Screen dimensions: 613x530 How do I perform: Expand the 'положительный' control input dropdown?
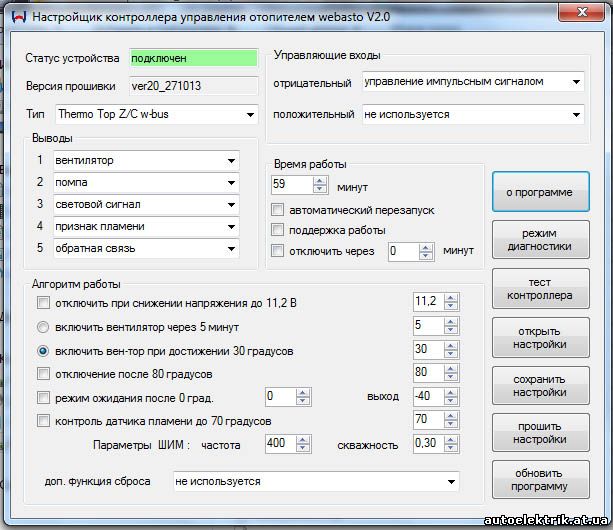click(x=576, y=115)
